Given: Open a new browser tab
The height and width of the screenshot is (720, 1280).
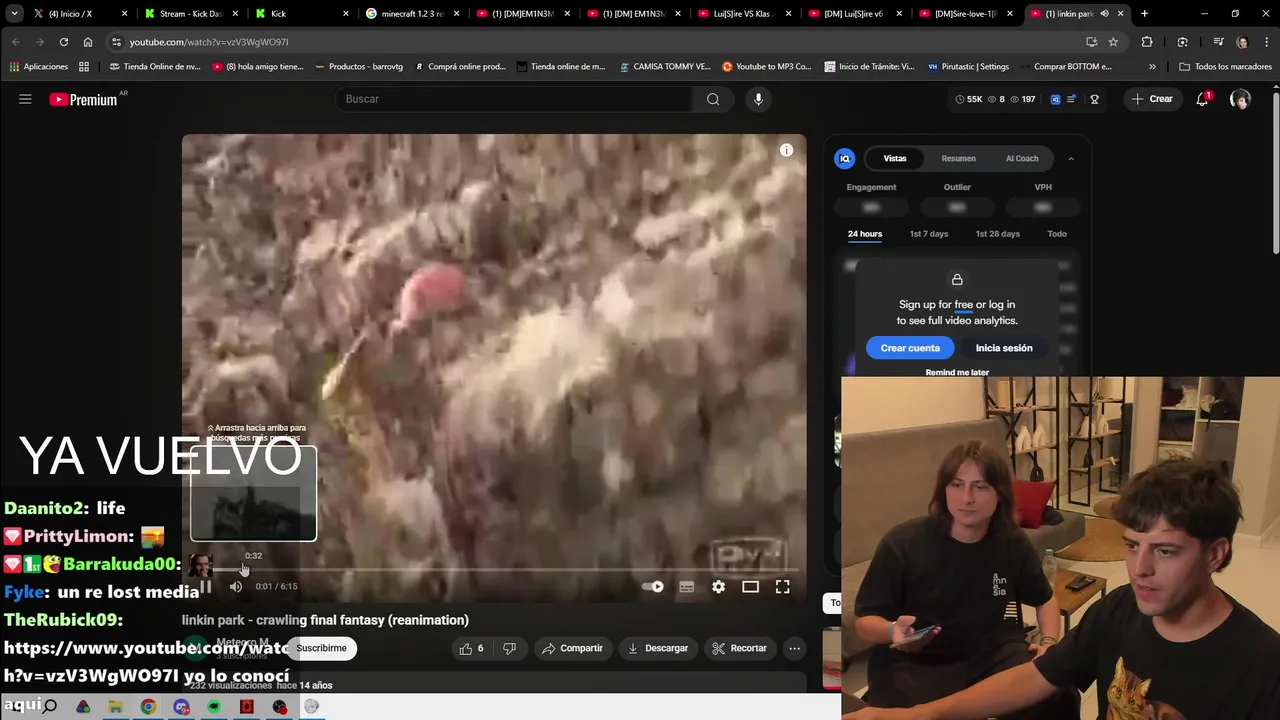Looking at the screenshot, I should click(1144, 14).
